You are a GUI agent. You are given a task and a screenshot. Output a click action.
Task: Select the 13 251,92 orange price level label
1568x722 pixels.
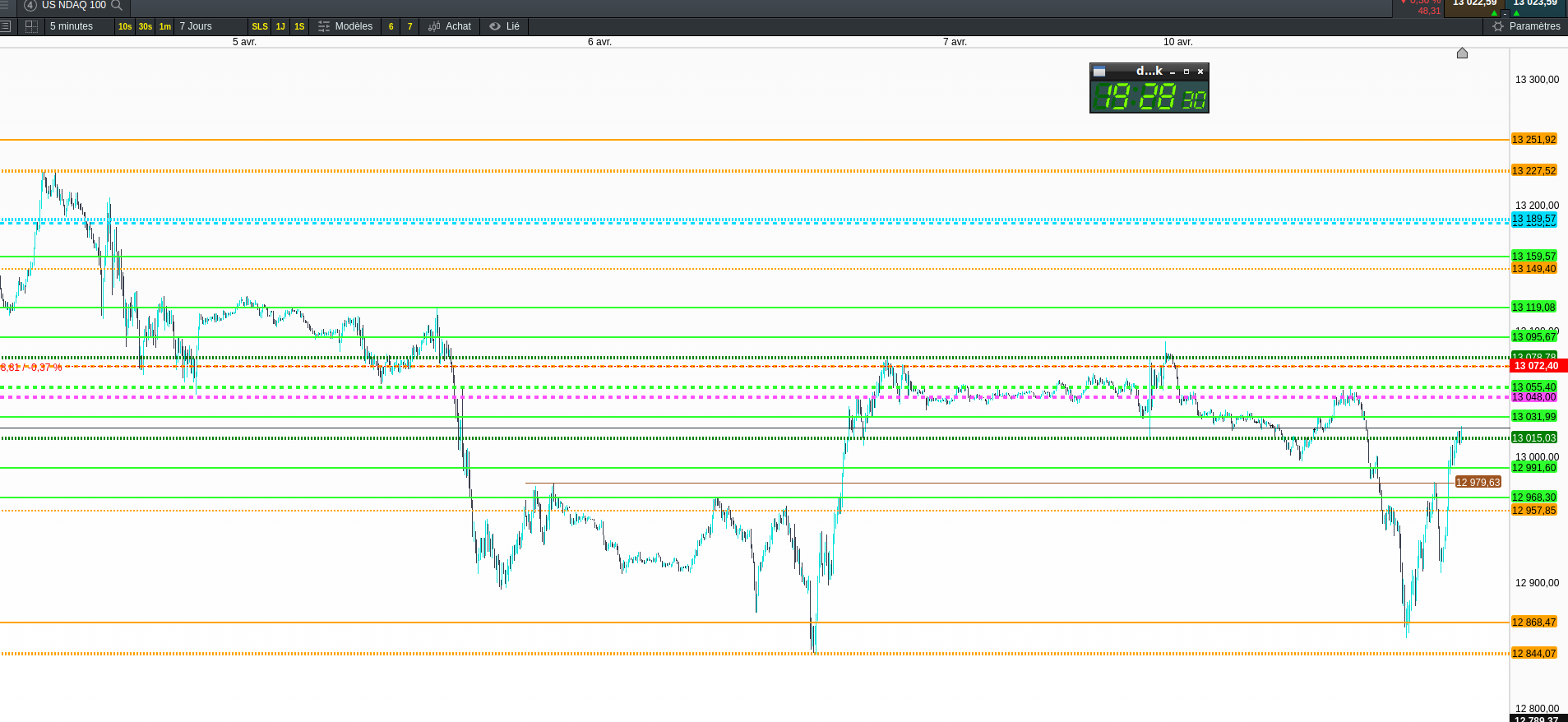click(x=1533, y=140)
